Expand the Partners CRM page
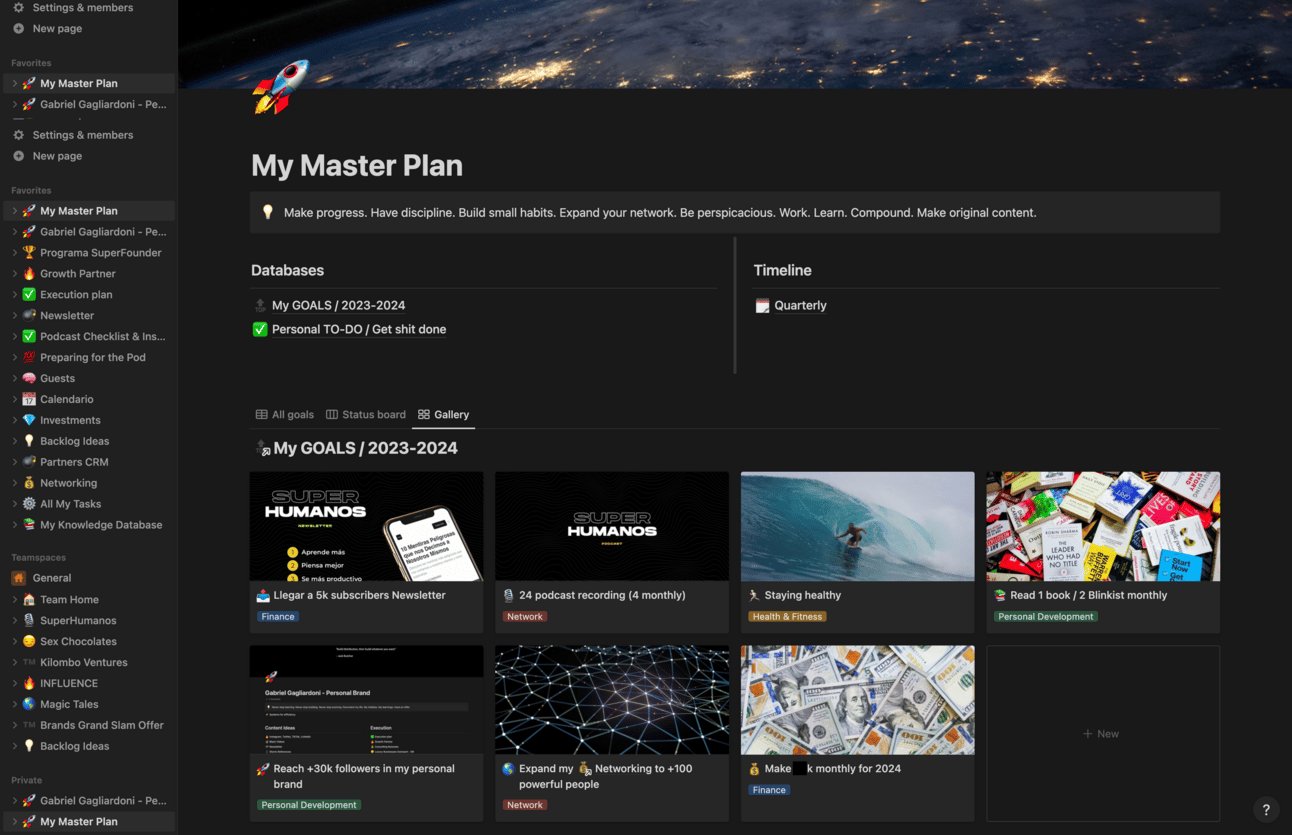Viewport: 1292px width, 835px height. 14,462
